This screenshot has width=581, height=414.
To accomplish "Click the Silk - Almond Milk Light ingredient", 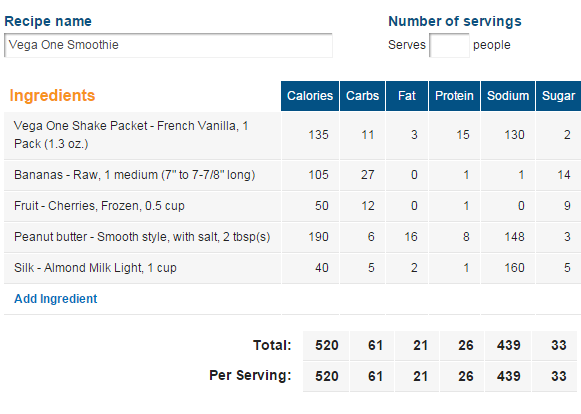I will click(x=95, y=268).
